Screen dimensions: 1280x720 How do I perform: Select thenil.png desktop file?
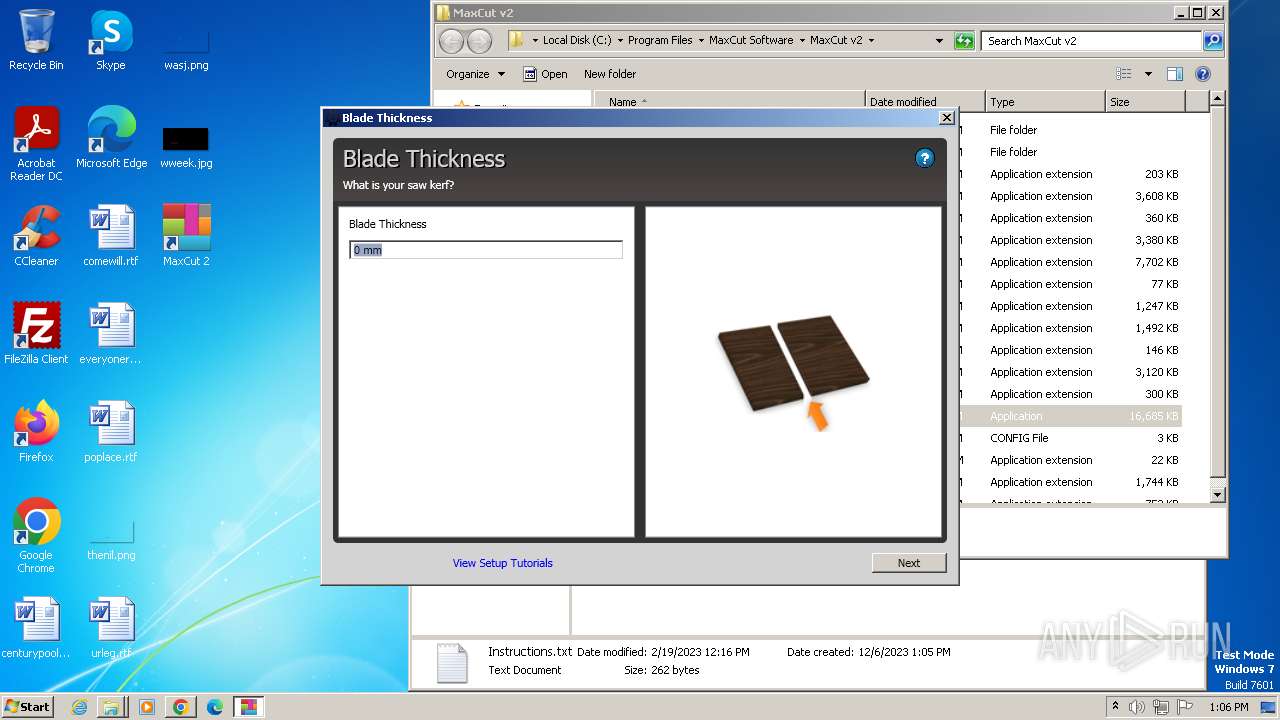[111, 540]
